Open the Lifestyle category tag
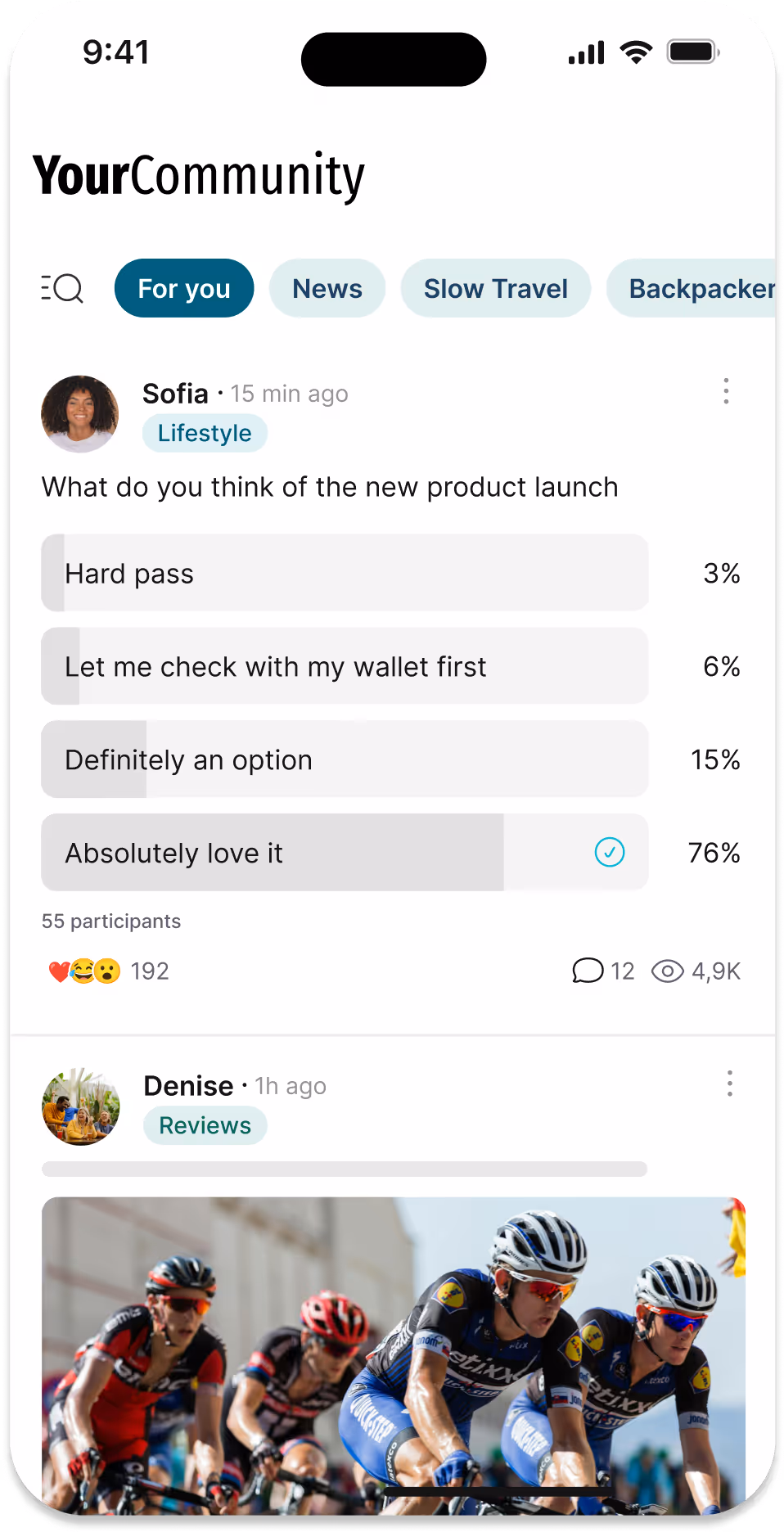 pyautogui.click(x=205, y=433)
